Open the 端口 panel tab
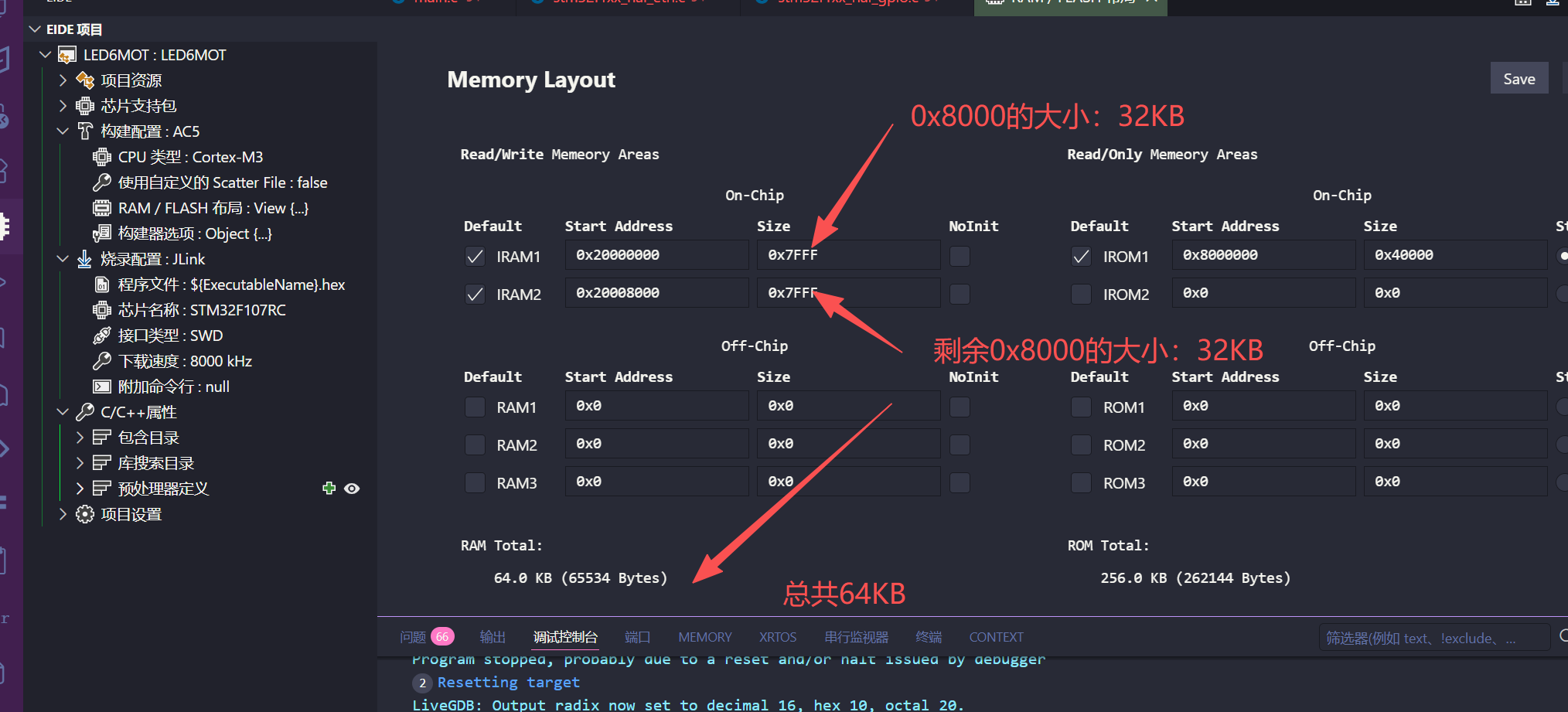This screenshot has width=1568, height=712. (x=637, y=637)
